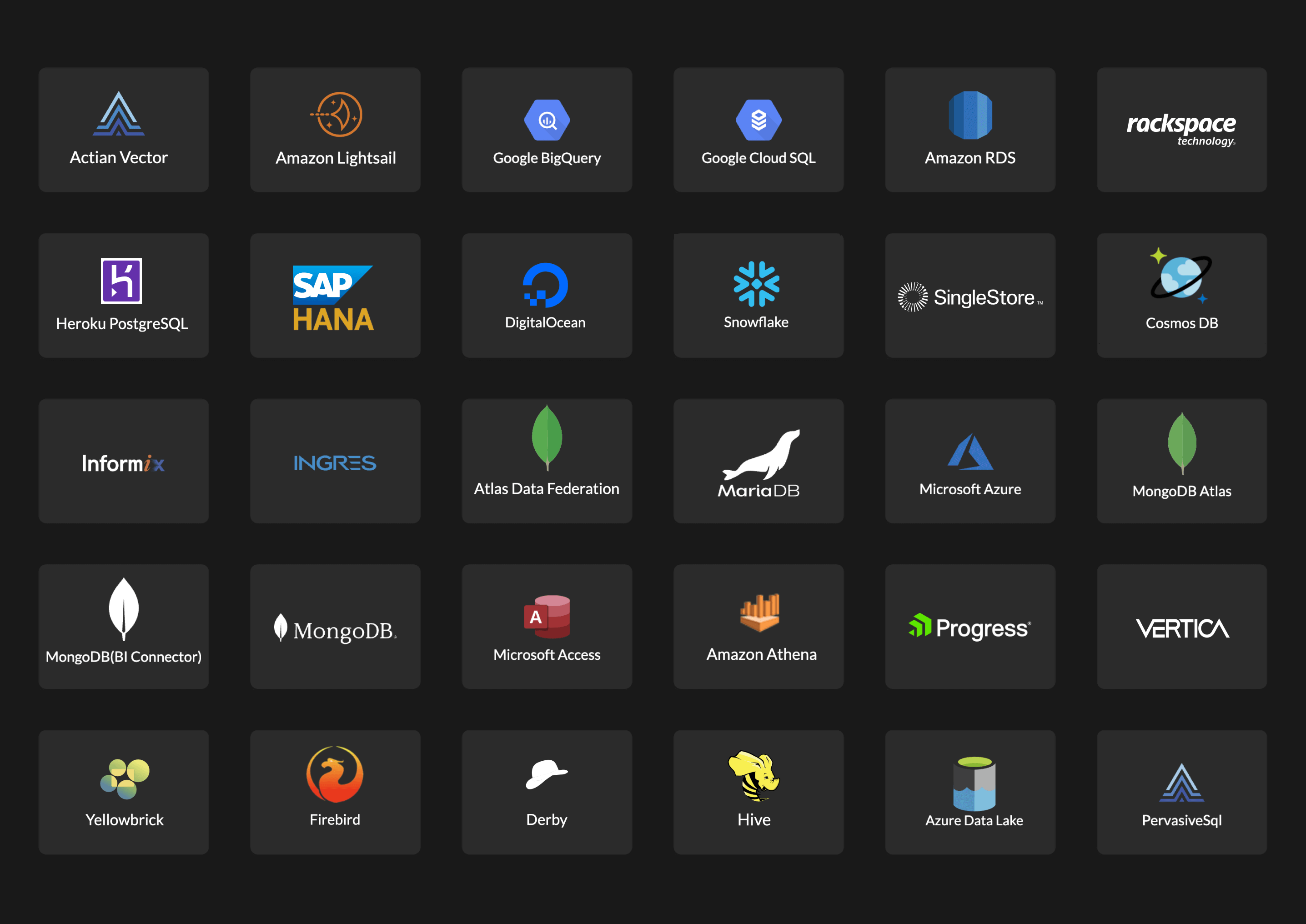
Task: Open the Amazon Lightsail tile
Action: tap(335, 130)
